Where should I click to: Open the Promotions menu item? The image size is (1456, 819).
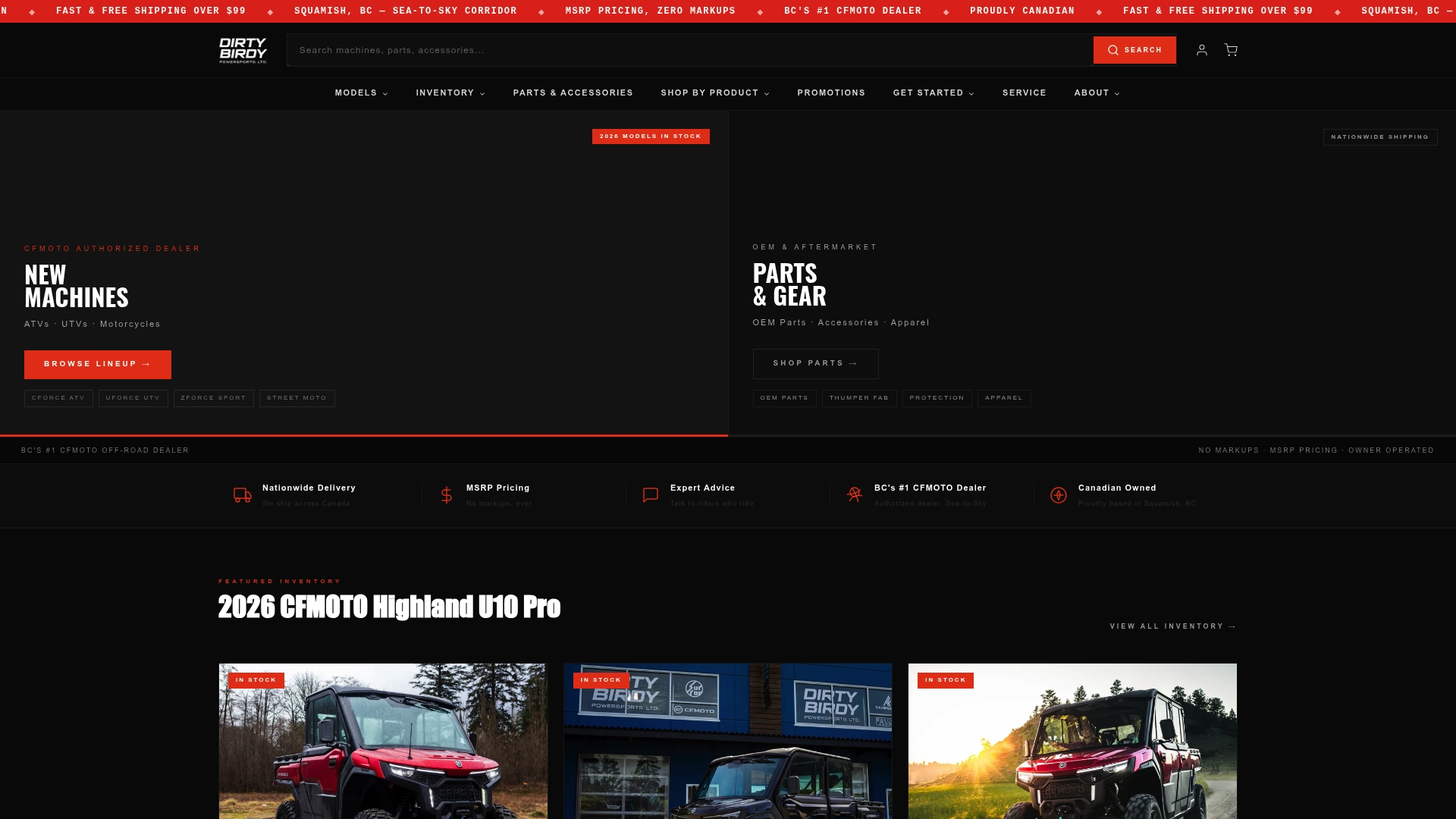pos(831,93)
